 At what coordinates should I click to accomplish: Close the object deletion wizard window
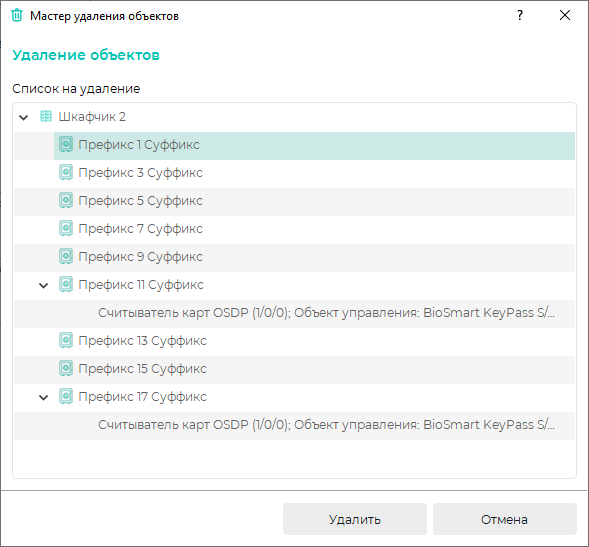tap(565, 15)
